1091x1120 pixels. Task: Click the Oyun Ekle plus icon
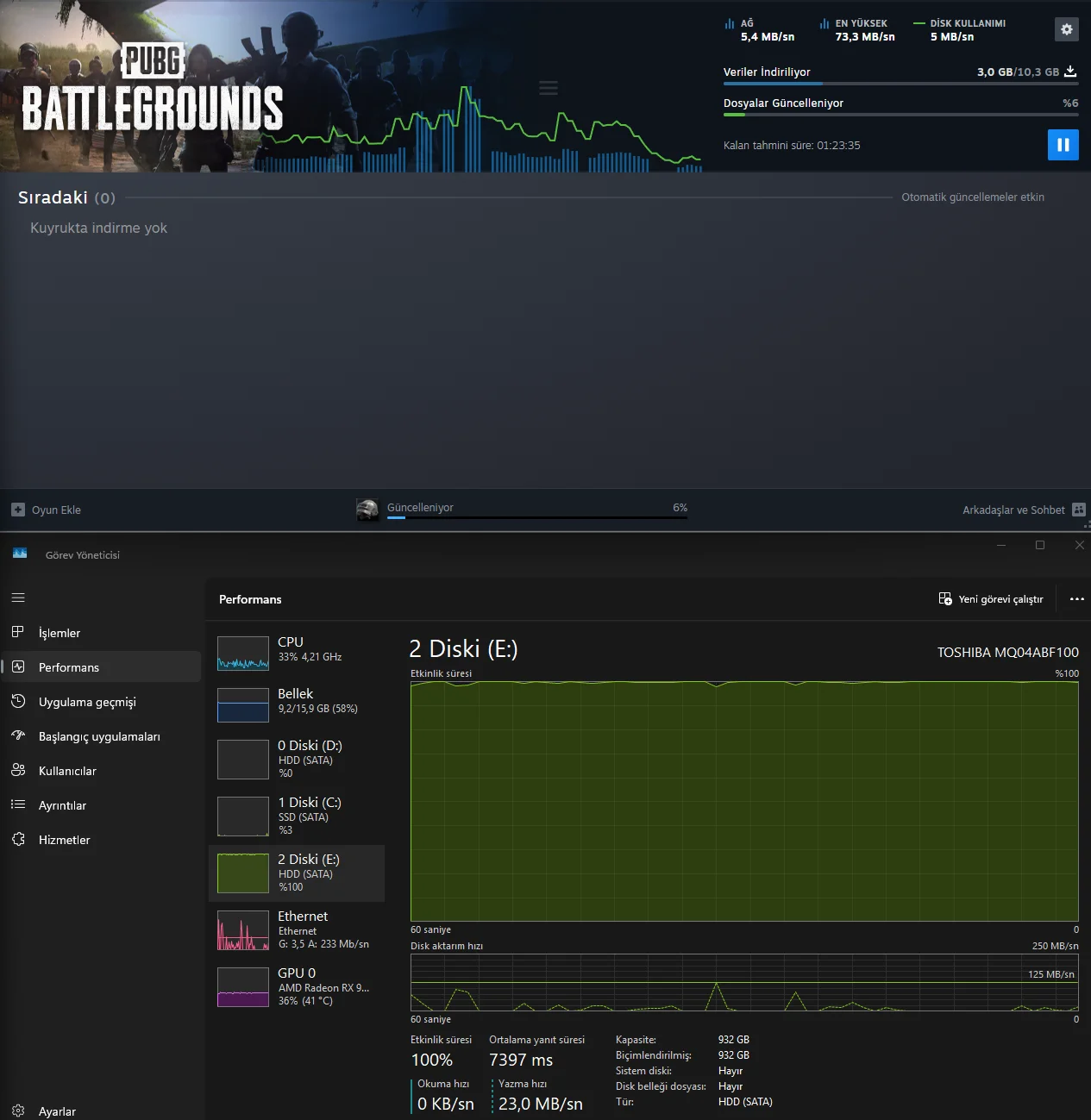[x=18, y=510]
